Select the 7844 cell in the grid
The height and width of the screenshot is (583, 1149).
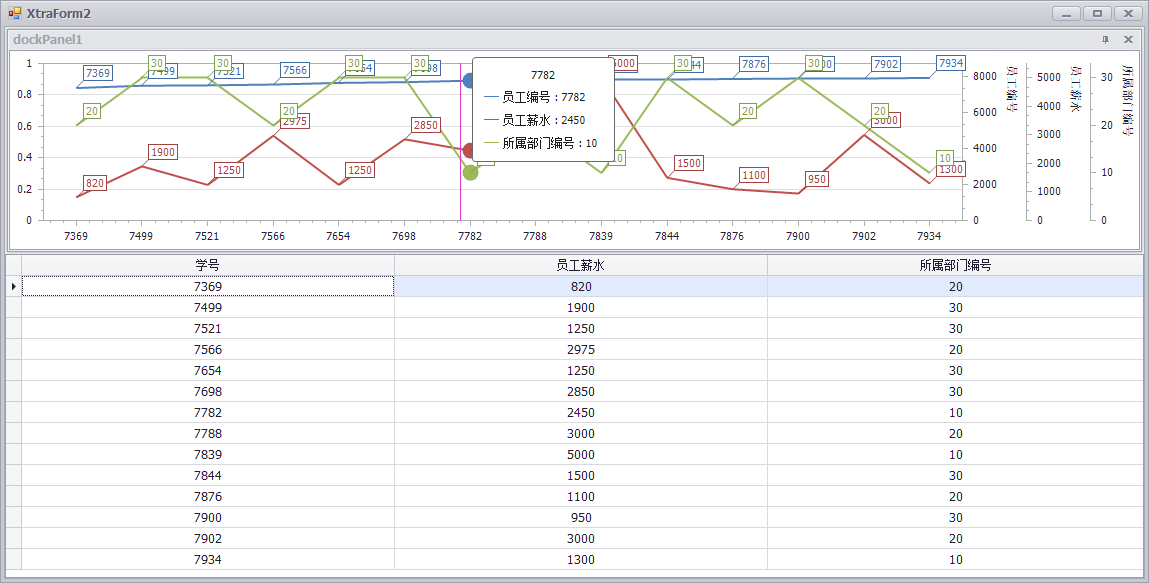point(208,475)
